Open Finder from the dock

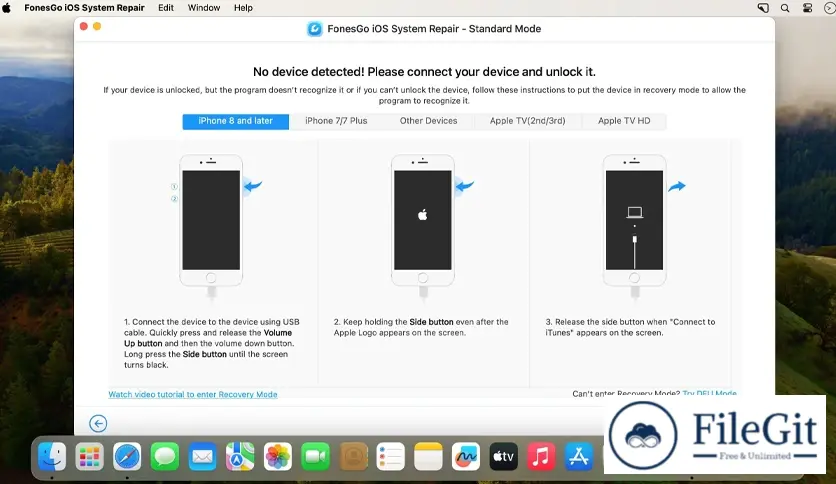point(52,457)
